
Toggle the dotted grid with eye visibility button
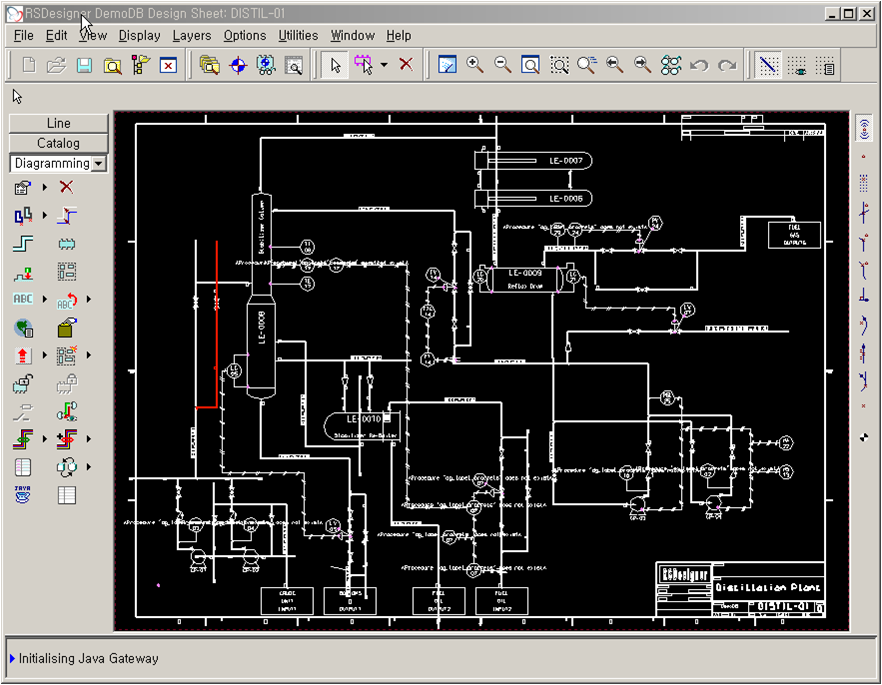[x=796, y=65]
